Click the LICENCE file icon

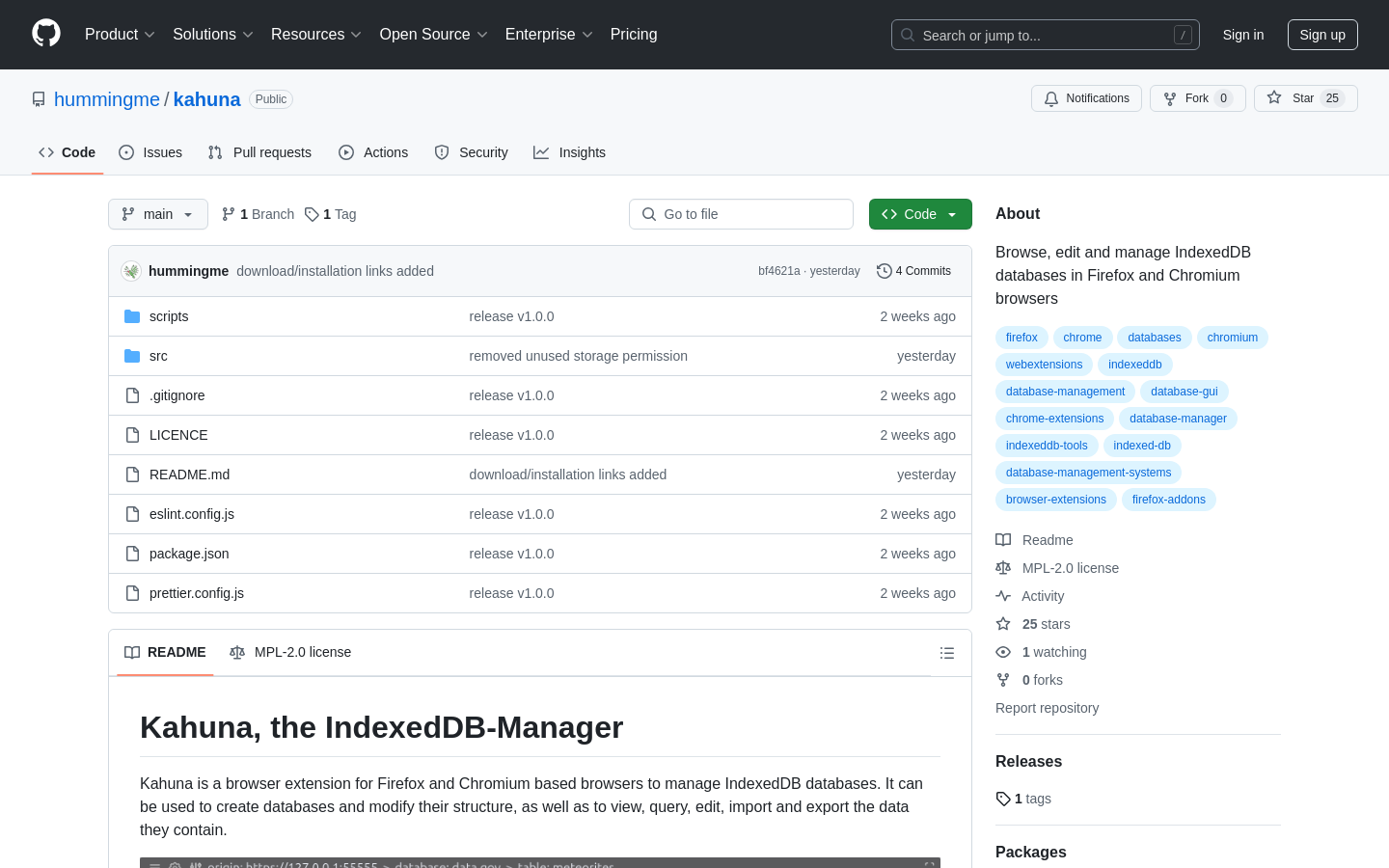click(132, 435)
